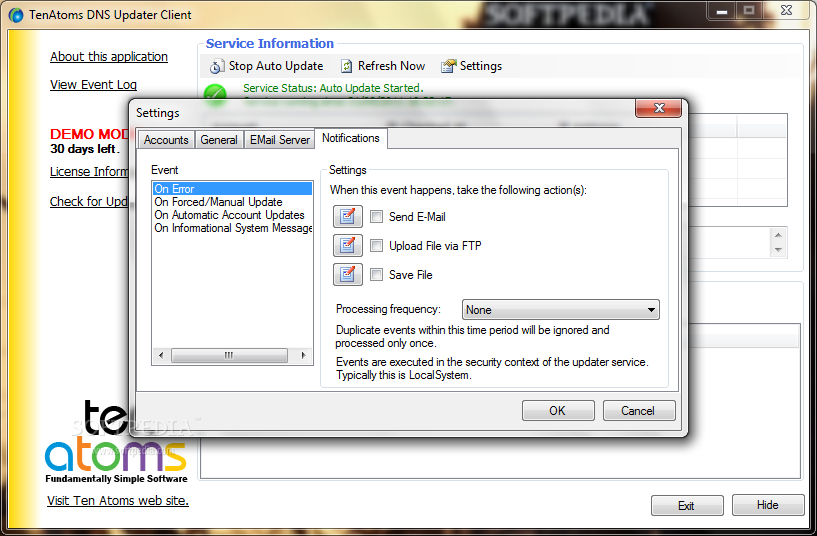Confirm settings with OK button

[558, 410]
